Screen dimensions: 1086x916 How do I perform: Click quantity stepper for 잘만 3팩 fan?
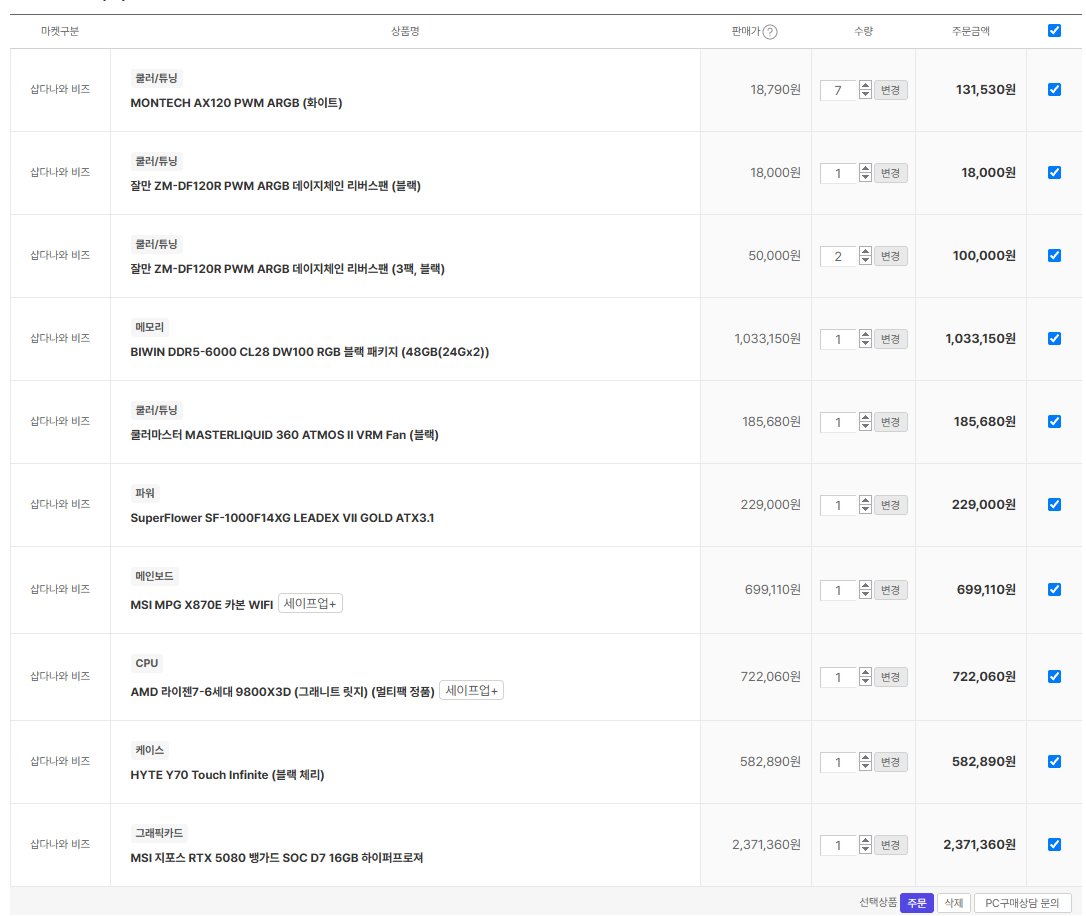coord(865,255)
